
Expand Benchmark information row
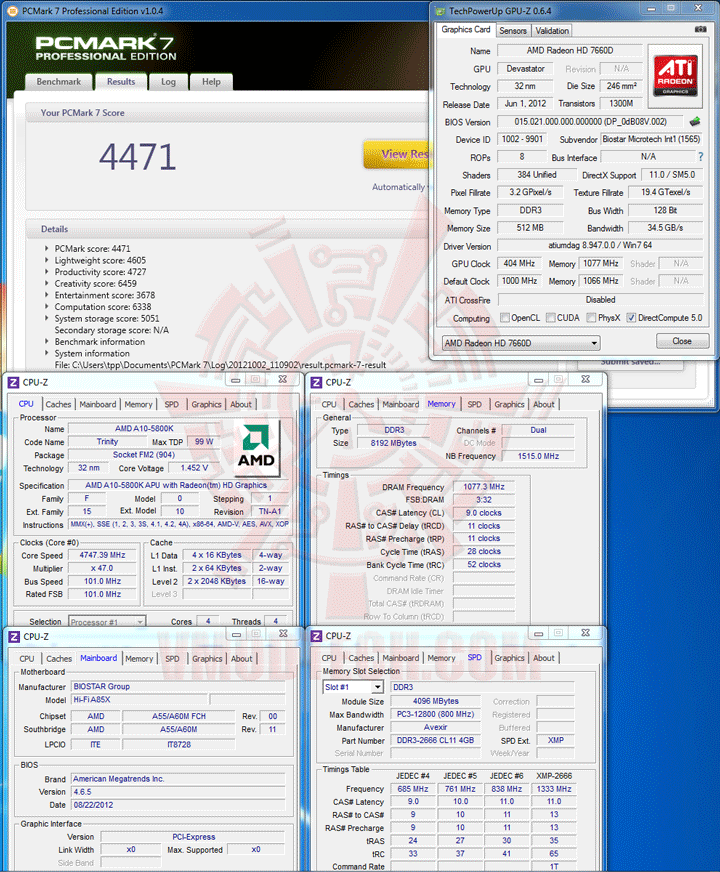[47, 341]
